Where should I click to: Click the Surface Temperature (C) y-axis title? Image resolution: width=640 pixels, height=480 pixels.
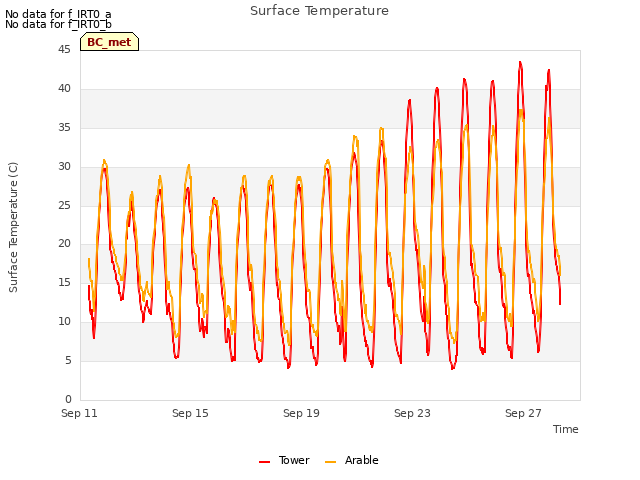13,227
